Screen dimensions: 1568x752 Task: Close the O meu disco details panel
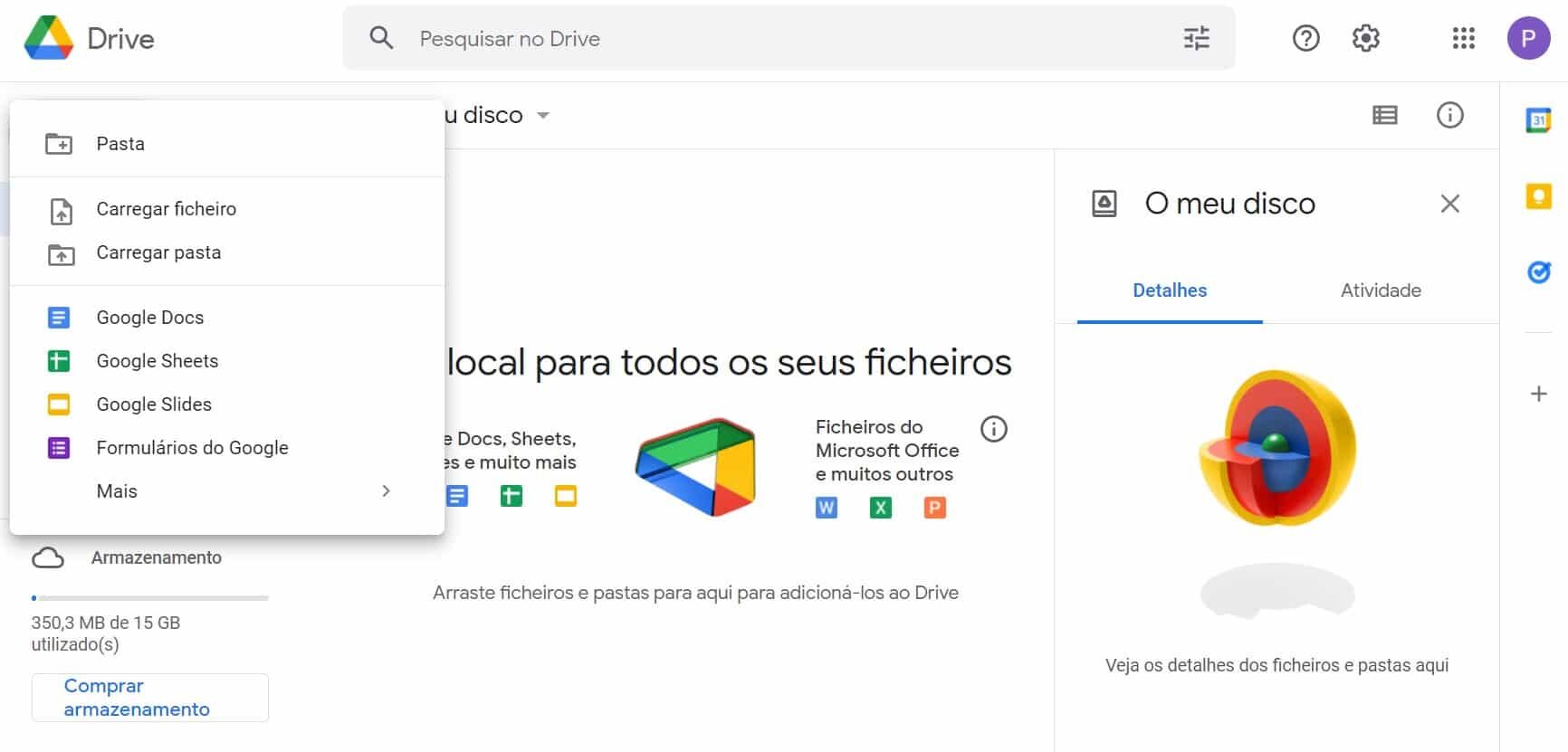pyautogui.click(x=1449, y=204)
